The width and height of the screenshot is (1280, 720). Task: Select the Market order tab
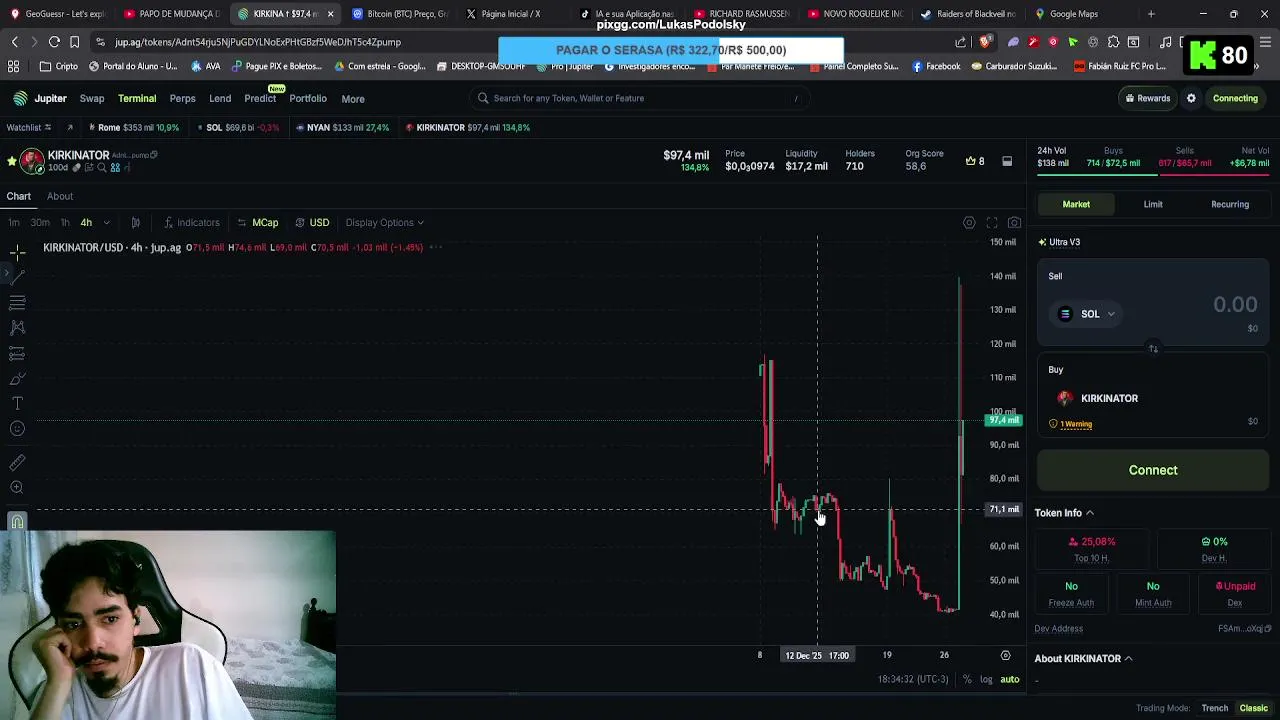(x=1076, y=204)
